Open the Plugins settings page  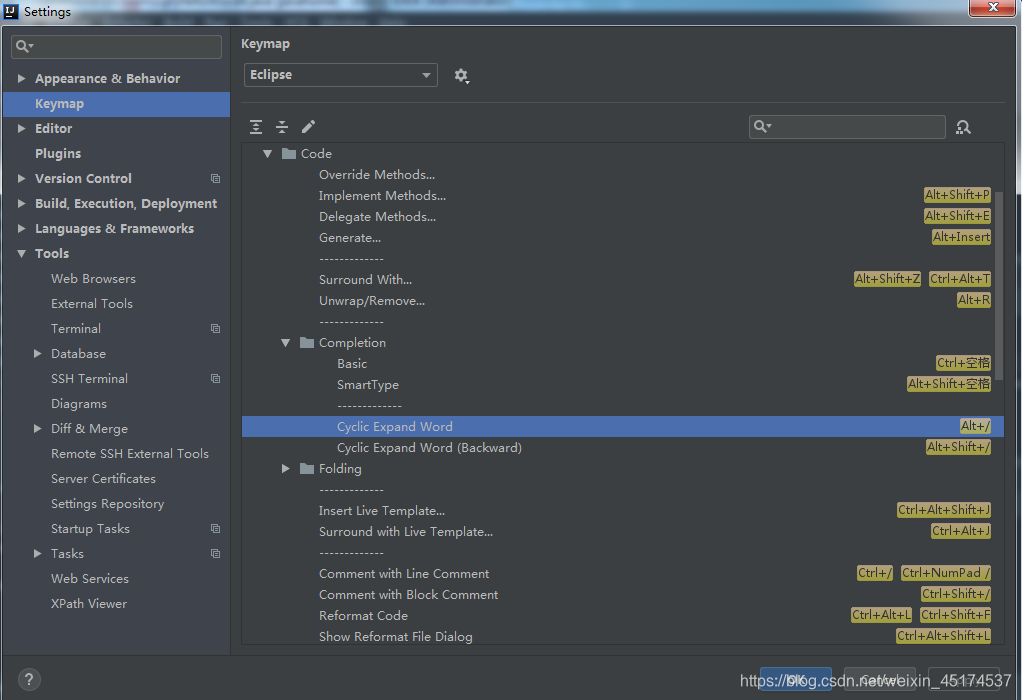[58, 154]
